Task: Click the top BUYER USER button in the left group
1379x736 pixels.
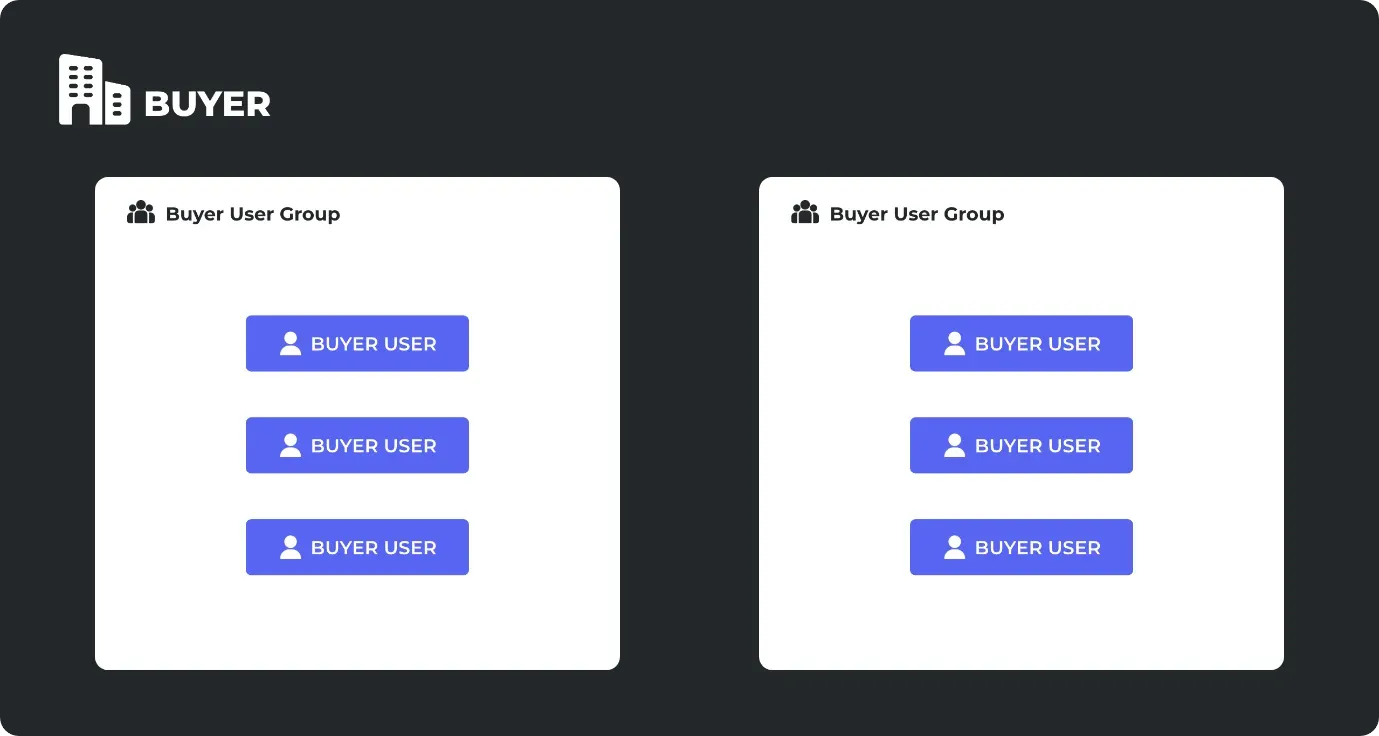Action: [357, 344]
